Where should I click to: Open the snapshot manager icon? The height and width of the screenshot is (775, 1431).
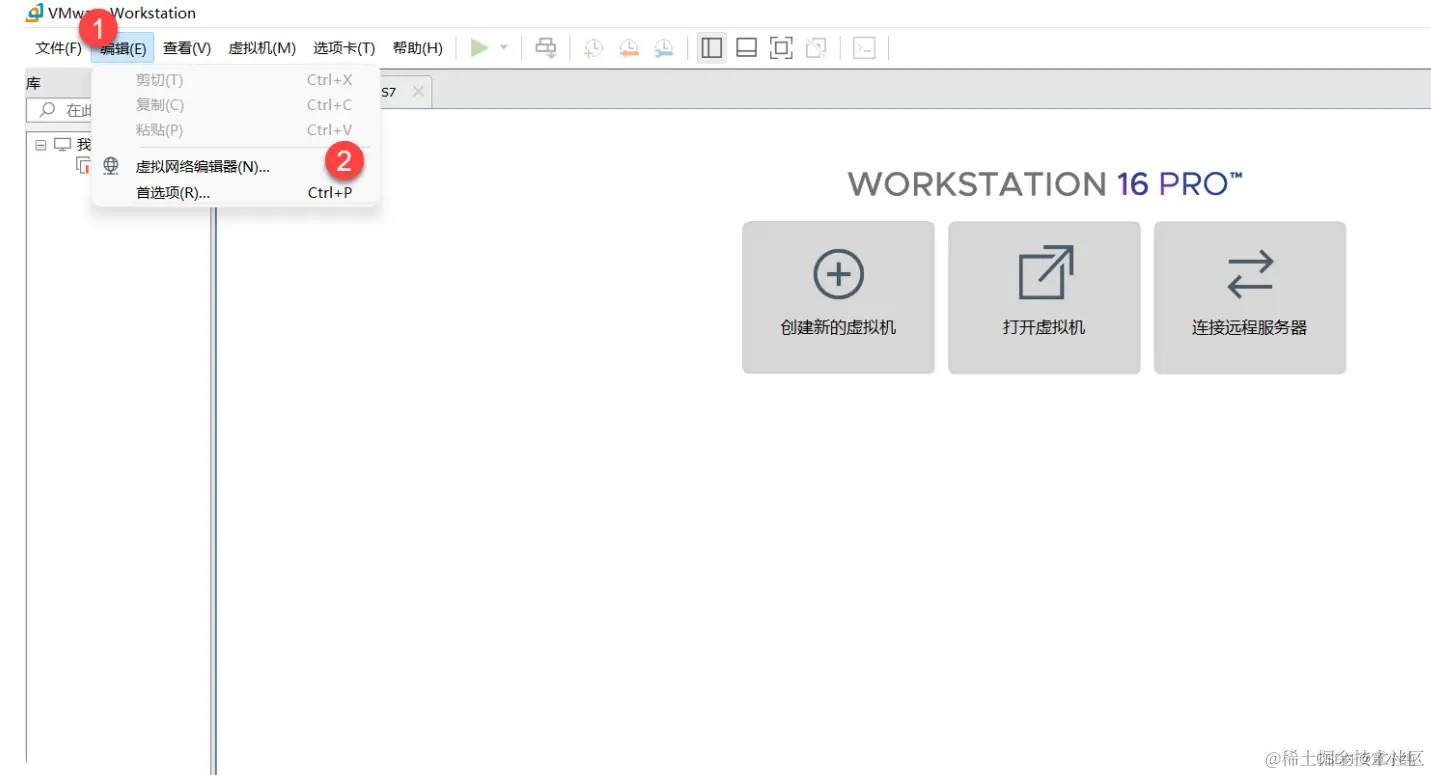(664, 48)
